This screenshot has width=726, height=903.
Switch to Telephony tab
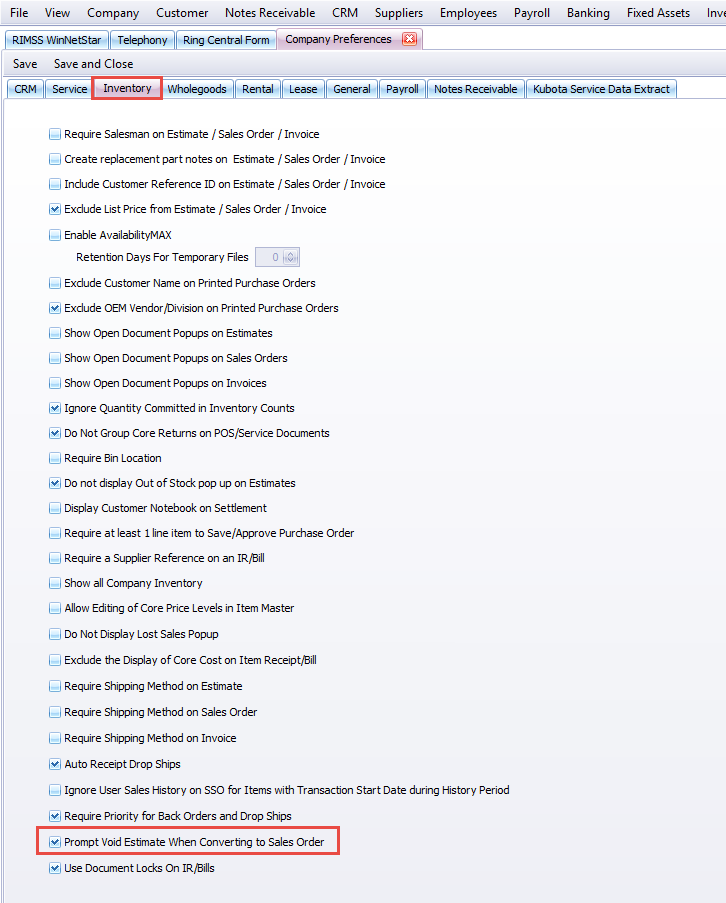click(x=142, y=40)
